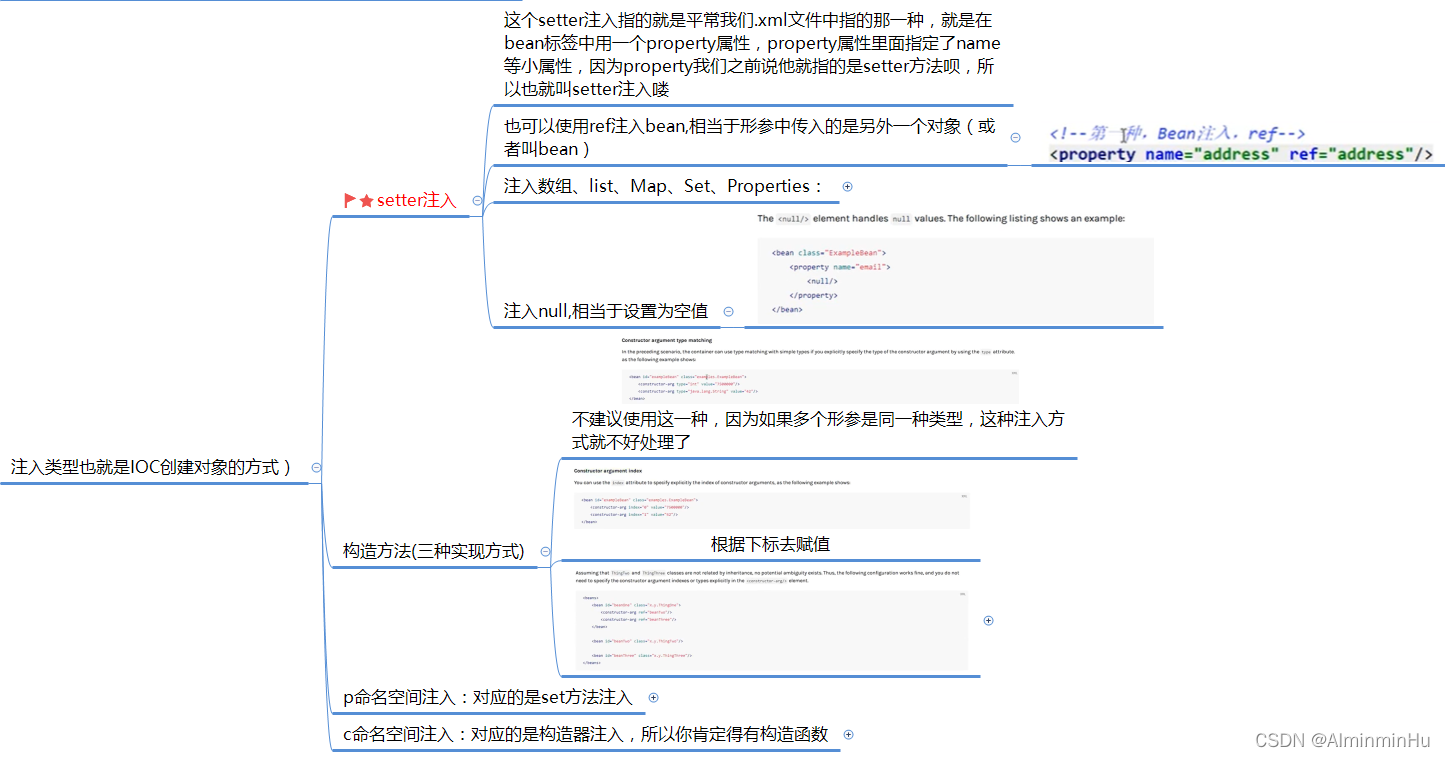Collapse the 构造方法(三种实现方式) branch
The width and height of the screenshot is (1445, 757).
tap(545, 551)
